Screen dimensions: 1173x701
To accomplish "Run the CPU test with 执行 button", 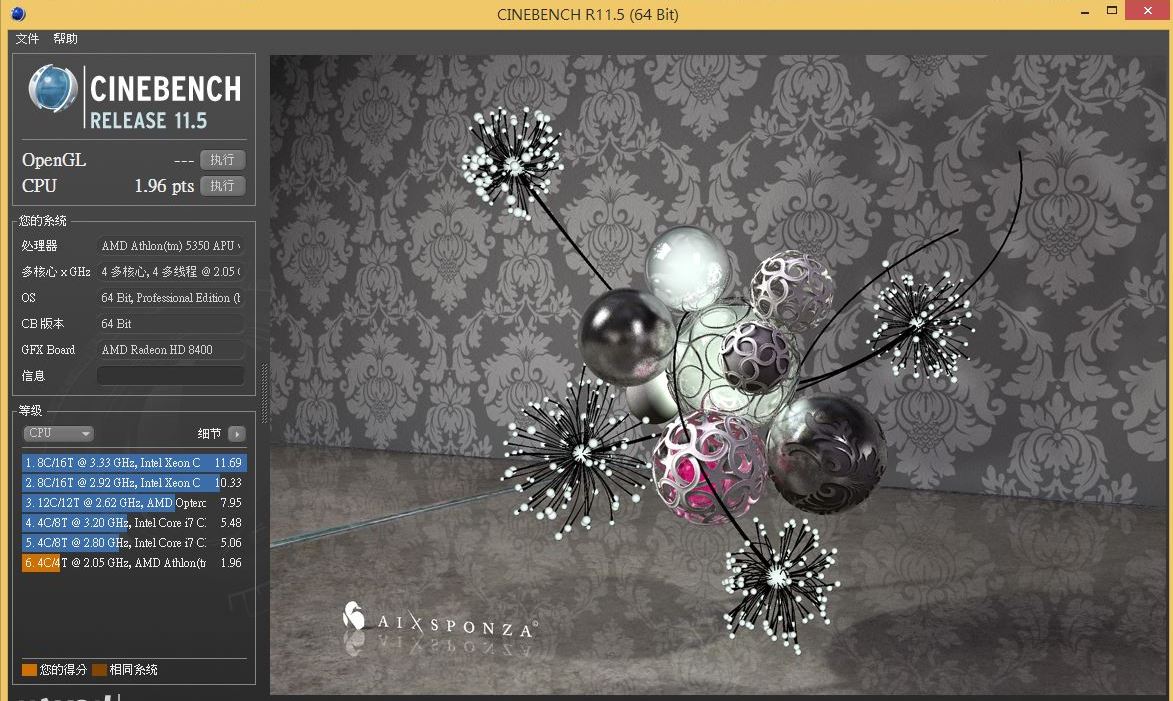I will coord(222,186).
